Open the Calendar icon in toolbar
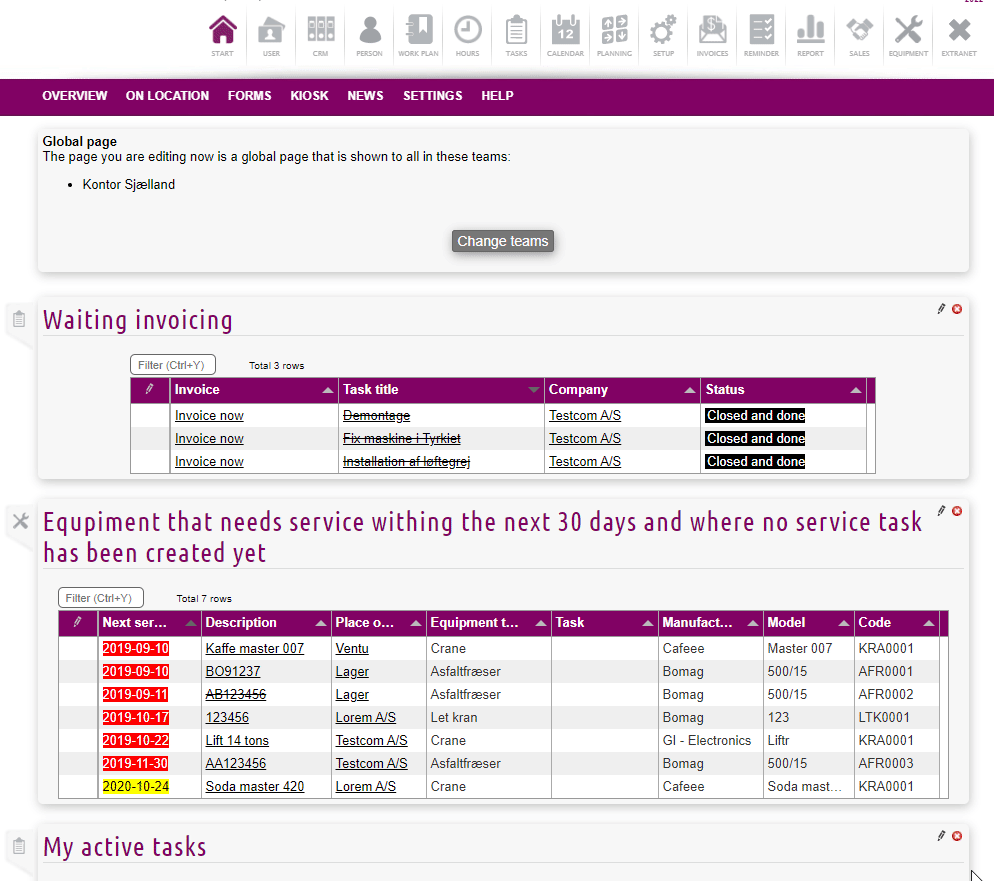 click(x=565, y=35)
